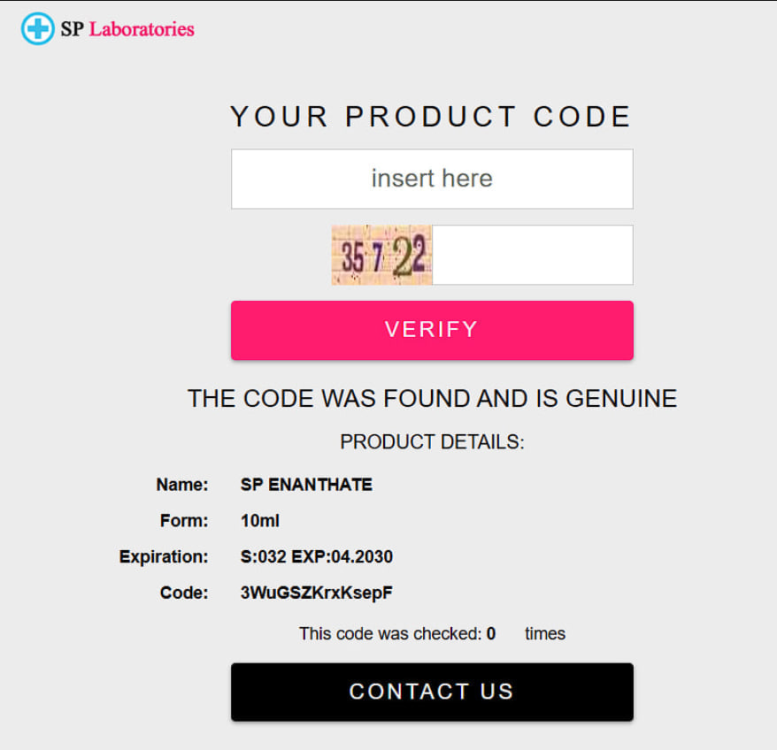
Task: Click the blue plus logo icon
Action: pos(38,29)
